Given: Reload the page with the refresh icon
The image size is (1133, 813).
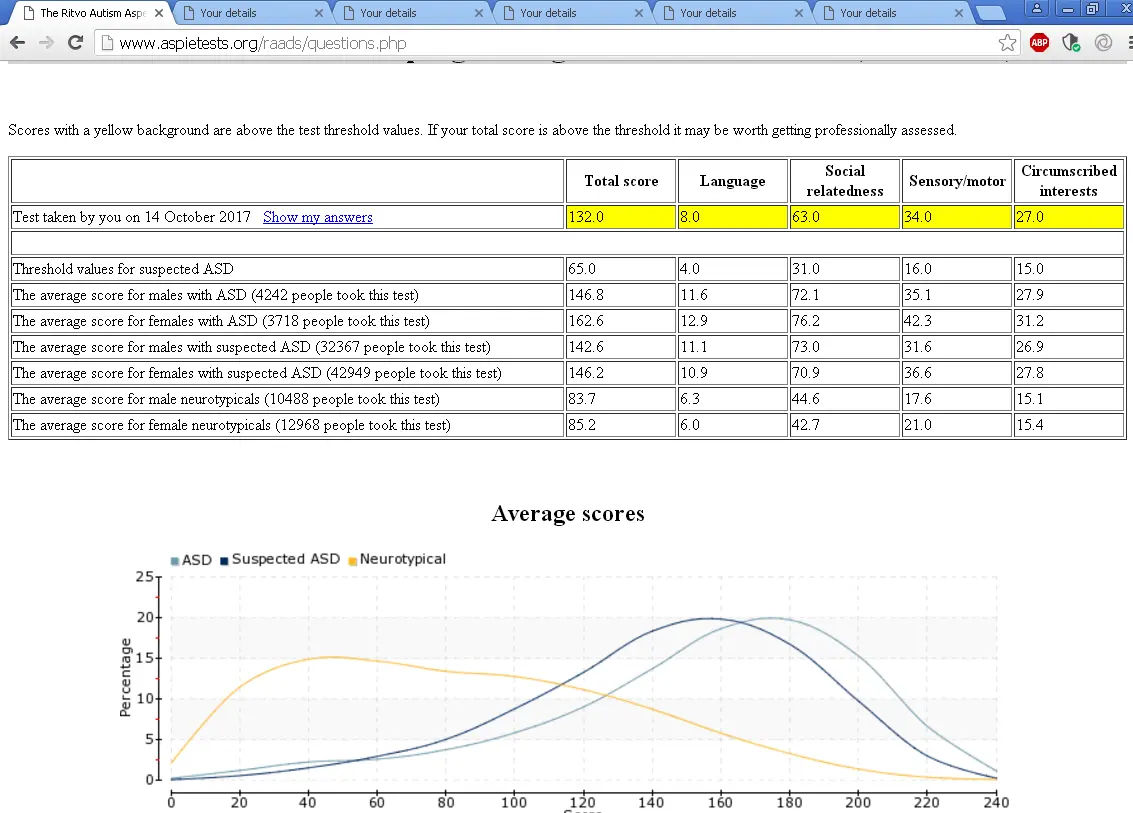Looking at the screenshot, I should pyautogui.click(x=75, y=43).
